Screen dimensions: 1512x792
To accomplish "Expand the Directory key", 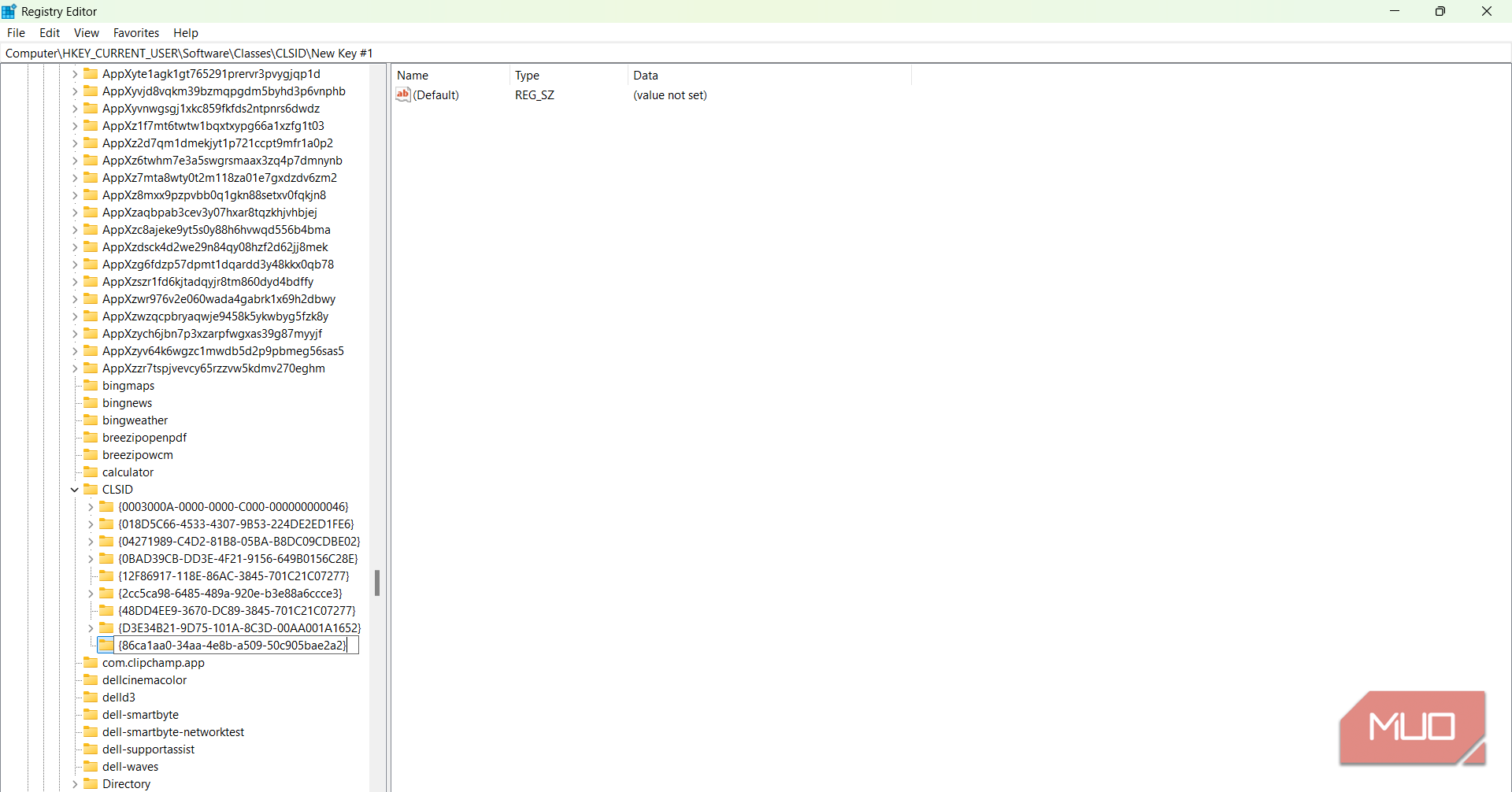I will click(75, 784).
